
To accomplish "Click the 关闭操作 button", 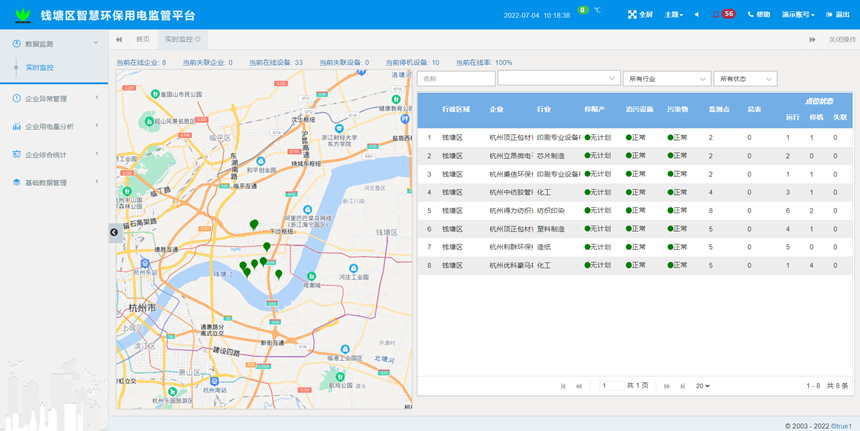I will pyautogui.click(x=841, y=39).
